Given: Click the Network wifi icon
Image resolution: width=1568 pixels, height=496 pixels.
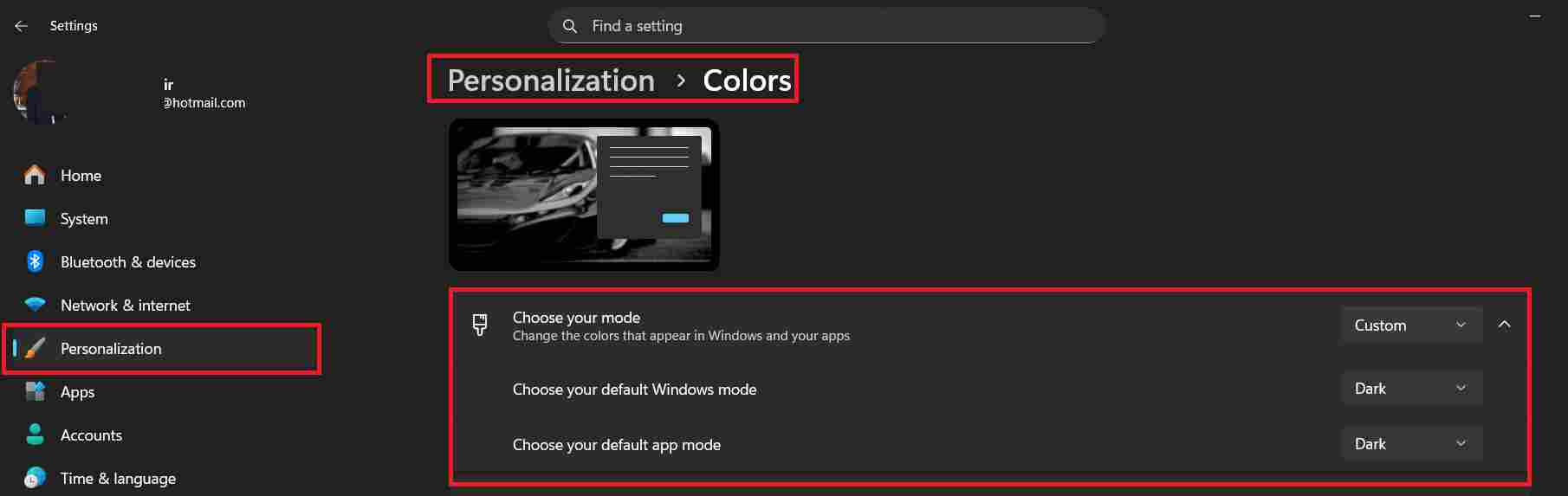Looking at the screenshot, I should 35,305.
